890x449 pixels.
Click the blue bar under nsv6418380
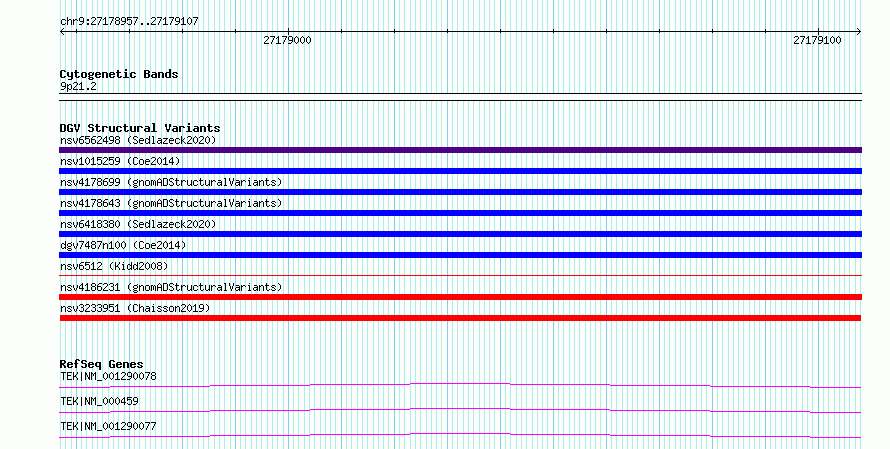tap(460, 234)
